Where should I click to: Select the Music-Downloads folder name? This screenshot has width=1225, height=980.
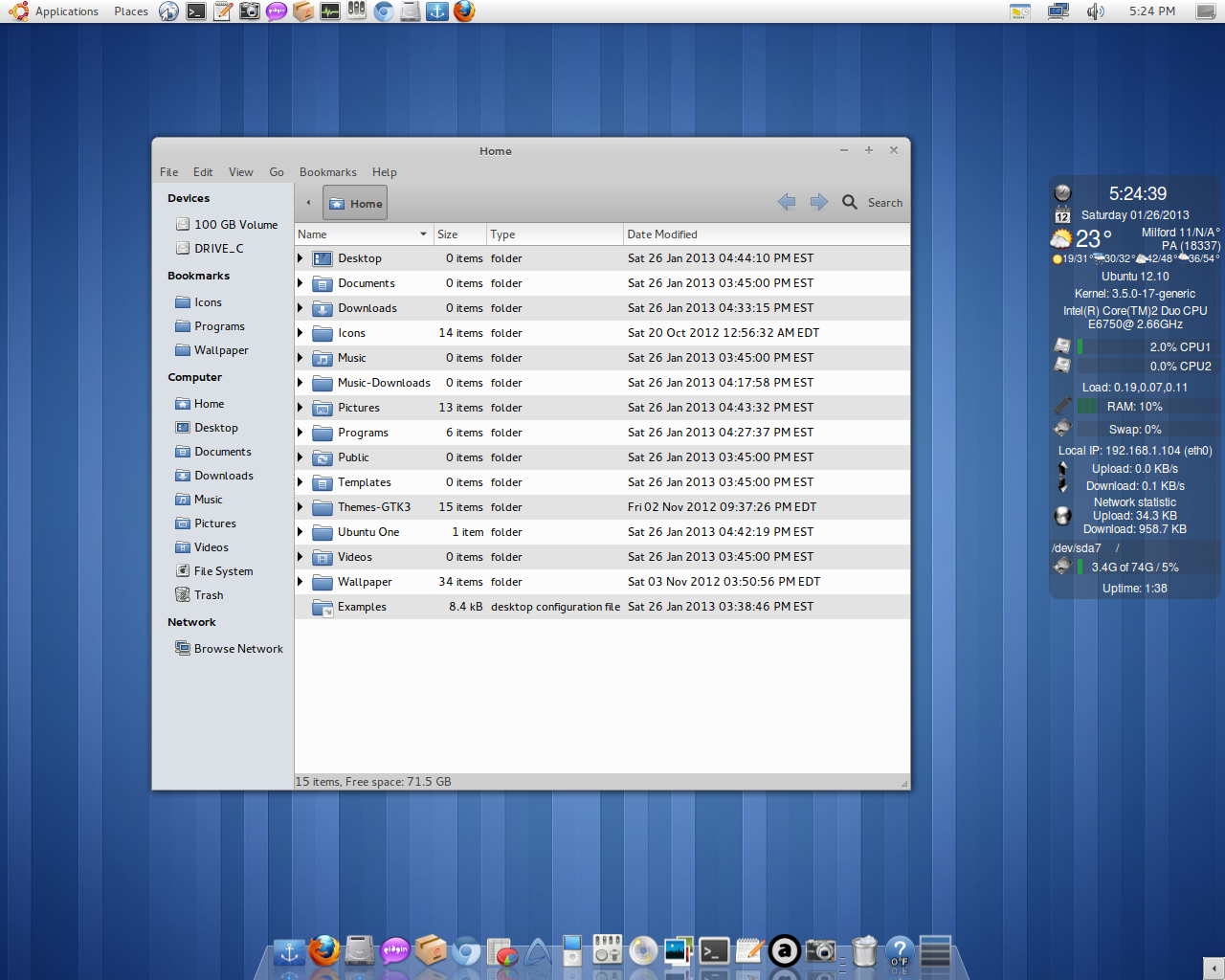[384, 383]
